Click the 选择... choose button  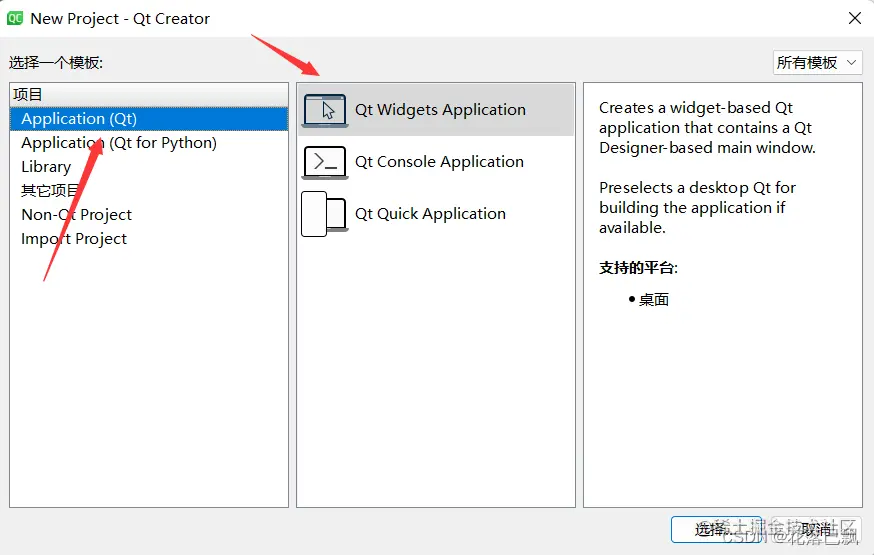click(x=716, y=529)
